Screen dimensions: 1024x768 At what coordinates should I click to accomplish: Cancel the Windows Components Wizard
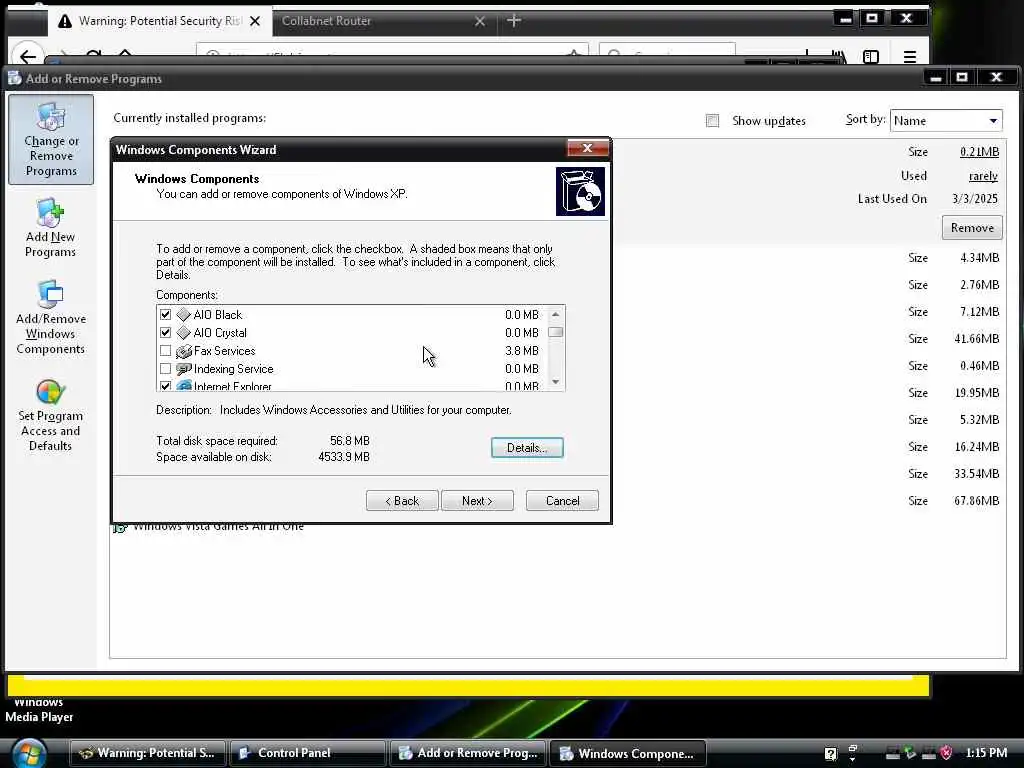tap(562, 501)
